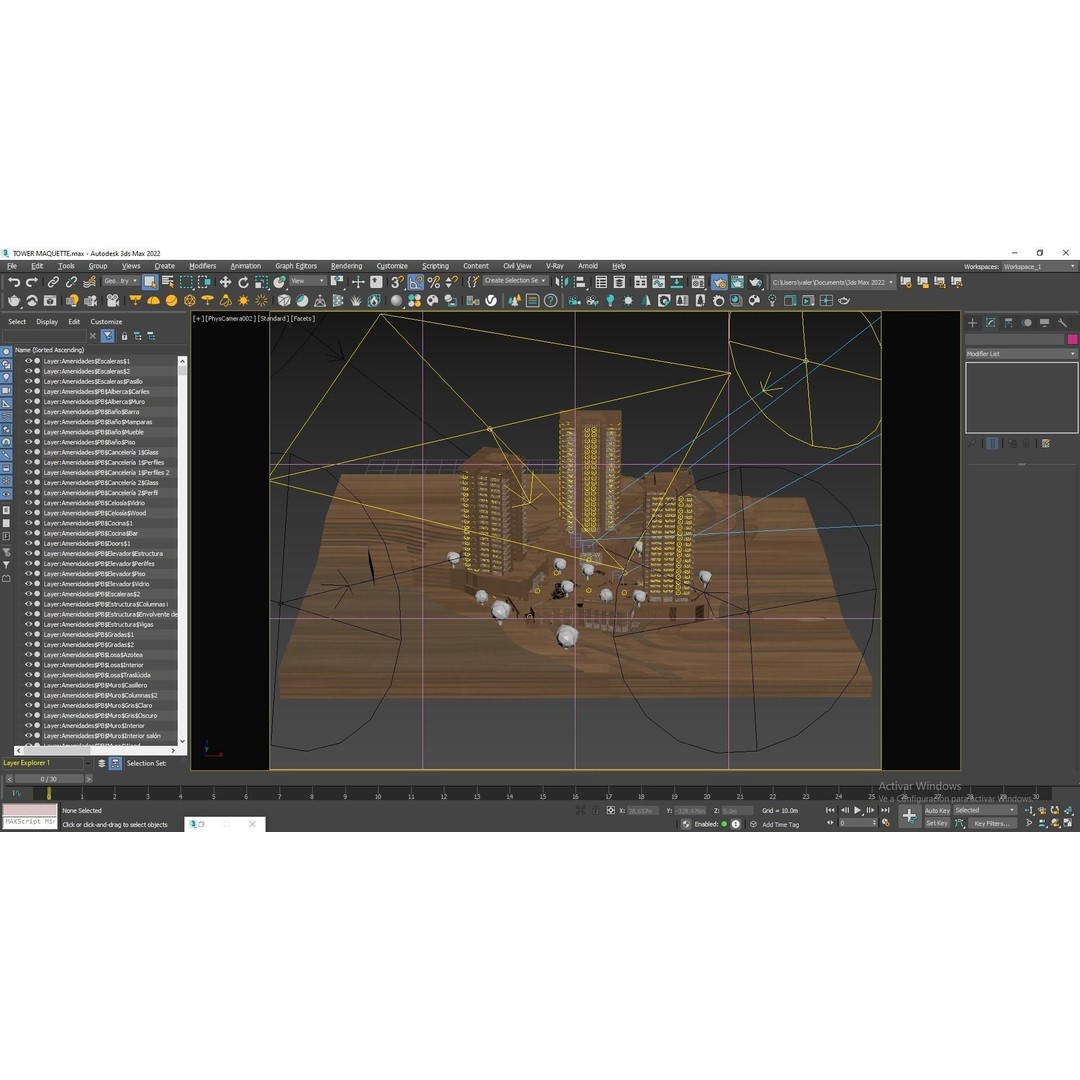Click the Mirror tool icon
The height and width of the screenshot is (1080, 1080).
[x=562, y=282]
